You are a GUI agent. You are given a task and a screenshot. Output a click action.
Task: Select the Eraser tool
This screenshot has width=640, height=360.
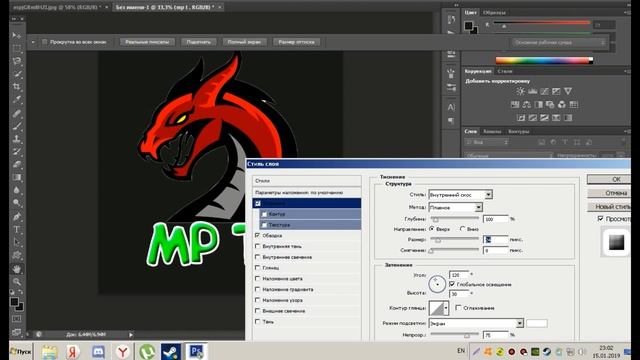(17, 164)
